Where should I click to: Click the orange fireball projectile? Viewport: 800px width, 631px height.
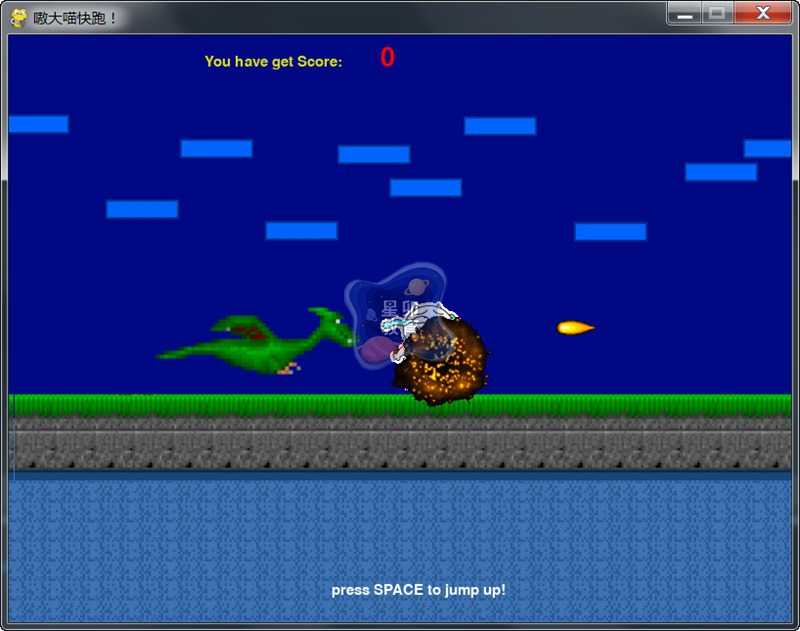[576, 327]
